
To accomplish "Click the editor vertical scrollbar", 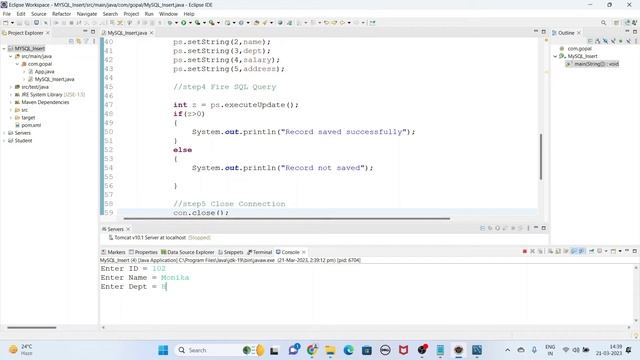I will (x=541, y=156).
